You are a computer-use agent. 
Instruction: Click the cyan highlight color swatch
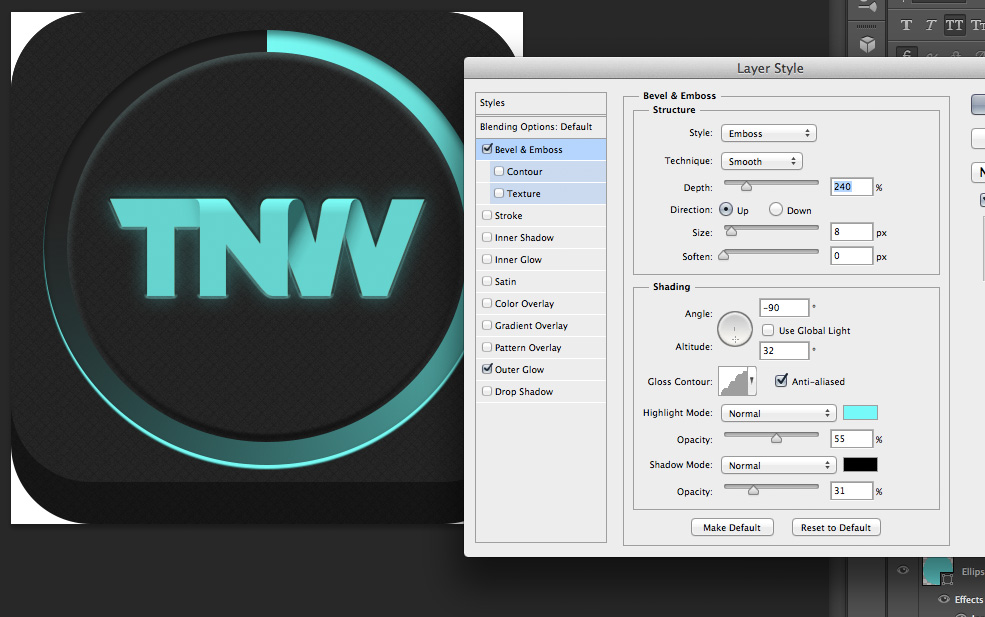[x=860, y=413]
